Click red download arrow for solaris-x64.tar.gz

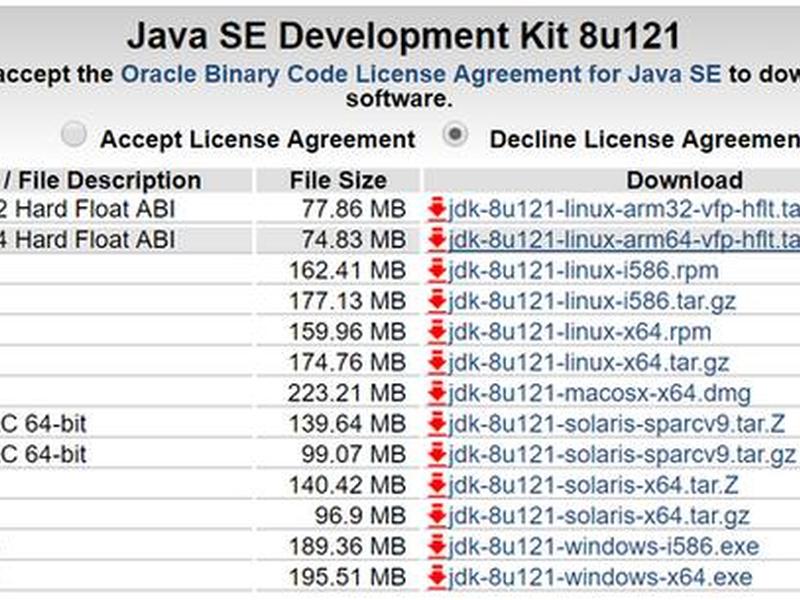point(437,515)
